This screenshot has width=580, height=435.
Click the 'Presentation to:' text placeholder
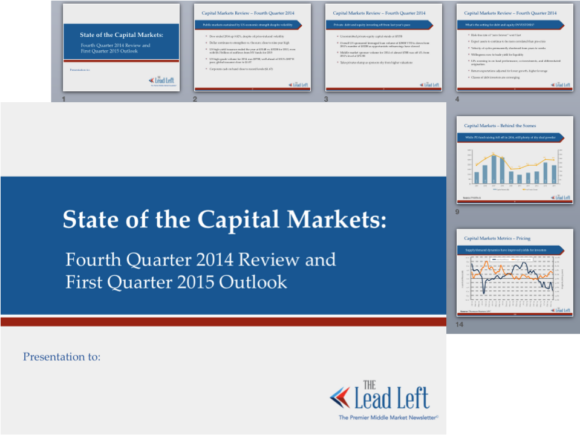[62, 357]
